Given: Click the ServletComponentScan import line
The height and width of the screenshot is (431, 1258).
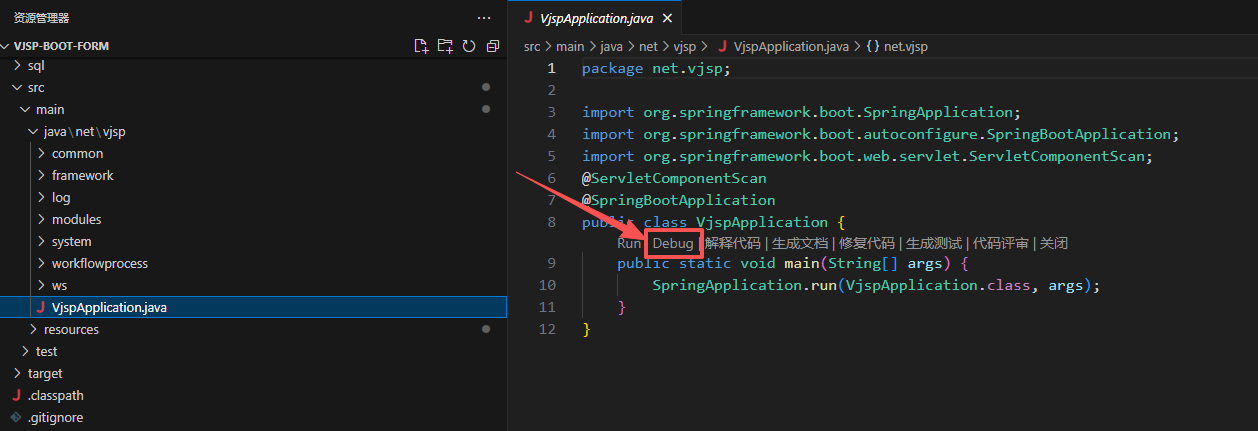Looking at the screenshot, I should point(868,156).
